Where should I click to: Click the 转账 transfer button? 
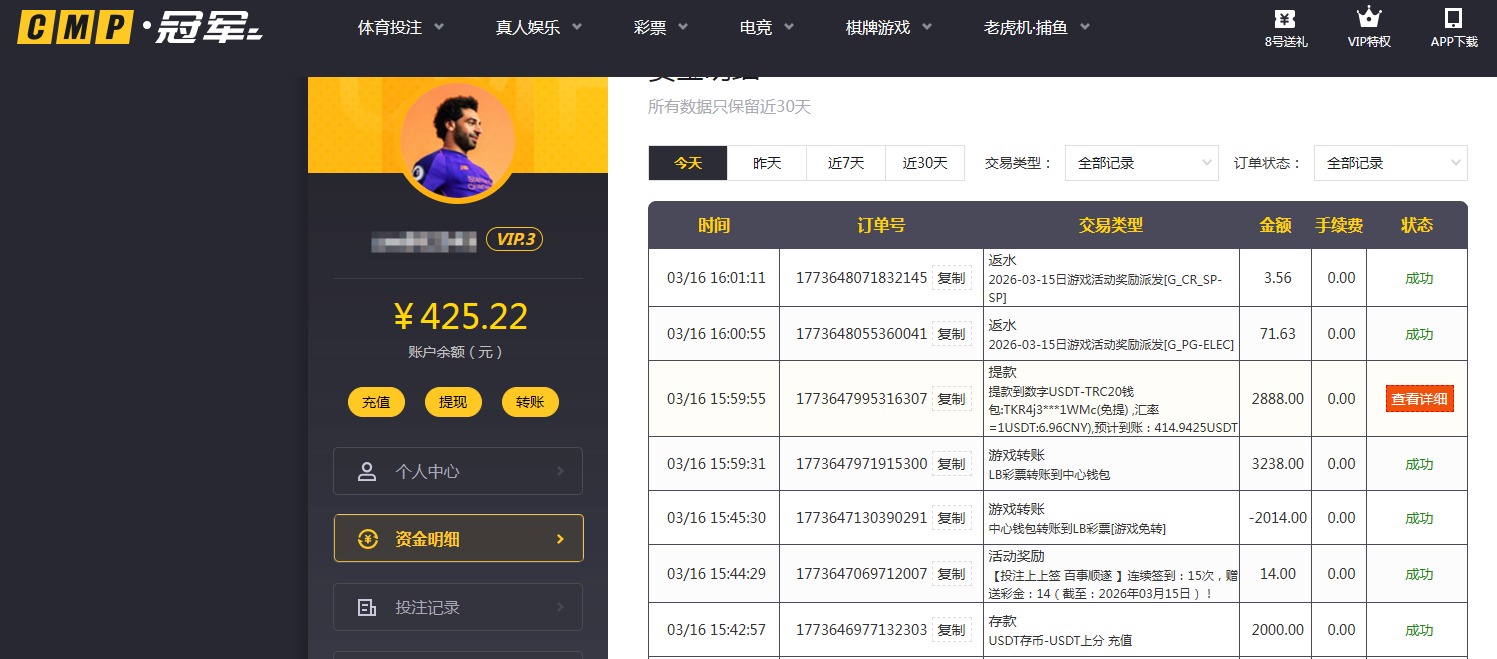(530, 402)
